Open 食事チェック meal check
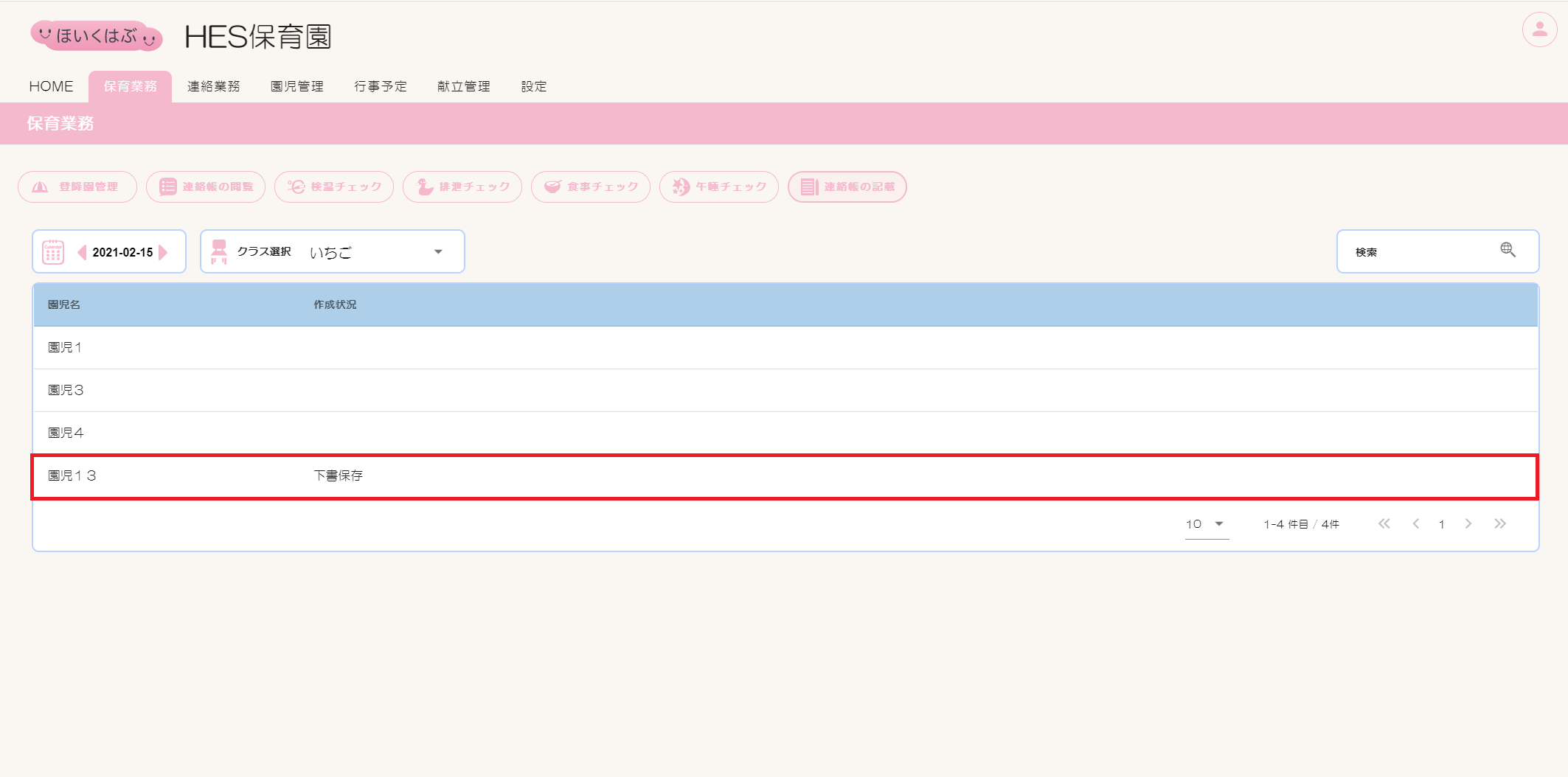The image size is (1568, 777). [x=591, y=187]
